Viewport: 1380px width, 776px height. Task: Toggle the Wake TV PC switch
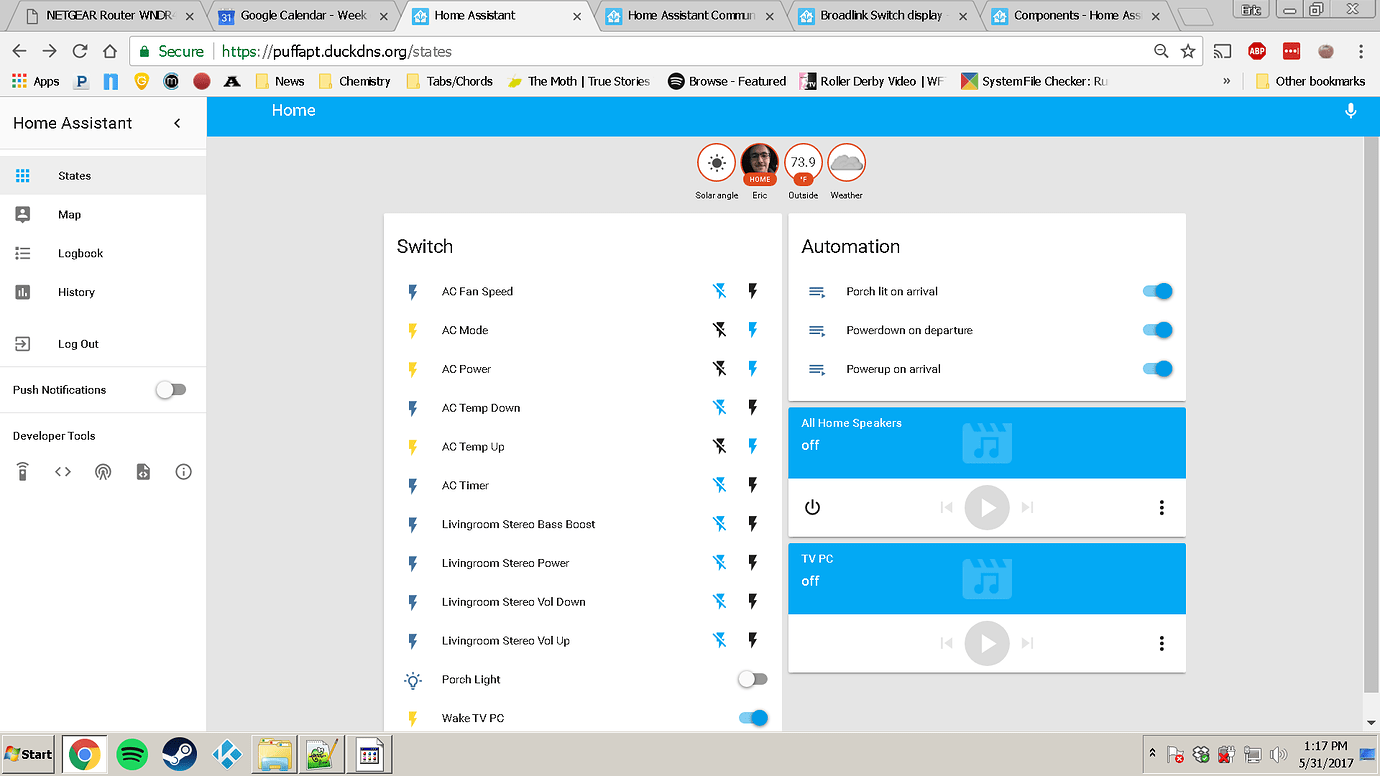(753, 718)
